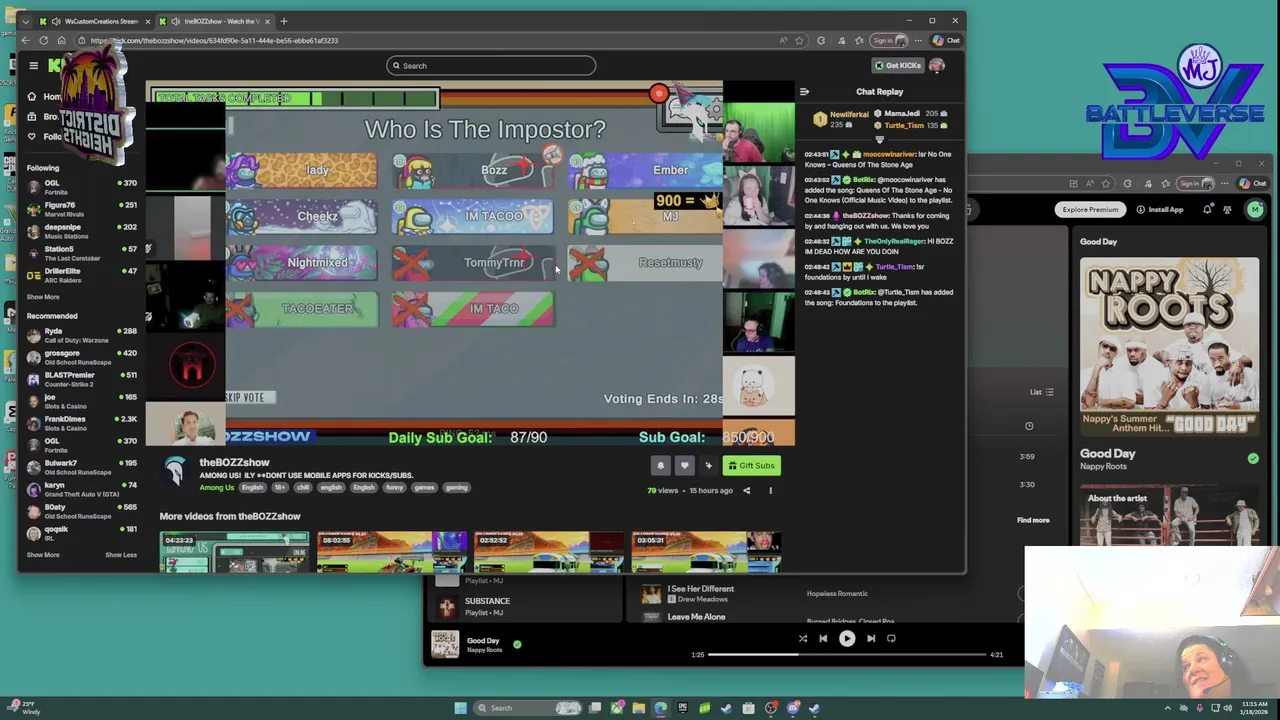The image size is (1280, 720).
Task: Click the Kick search field
Action: 491,66
